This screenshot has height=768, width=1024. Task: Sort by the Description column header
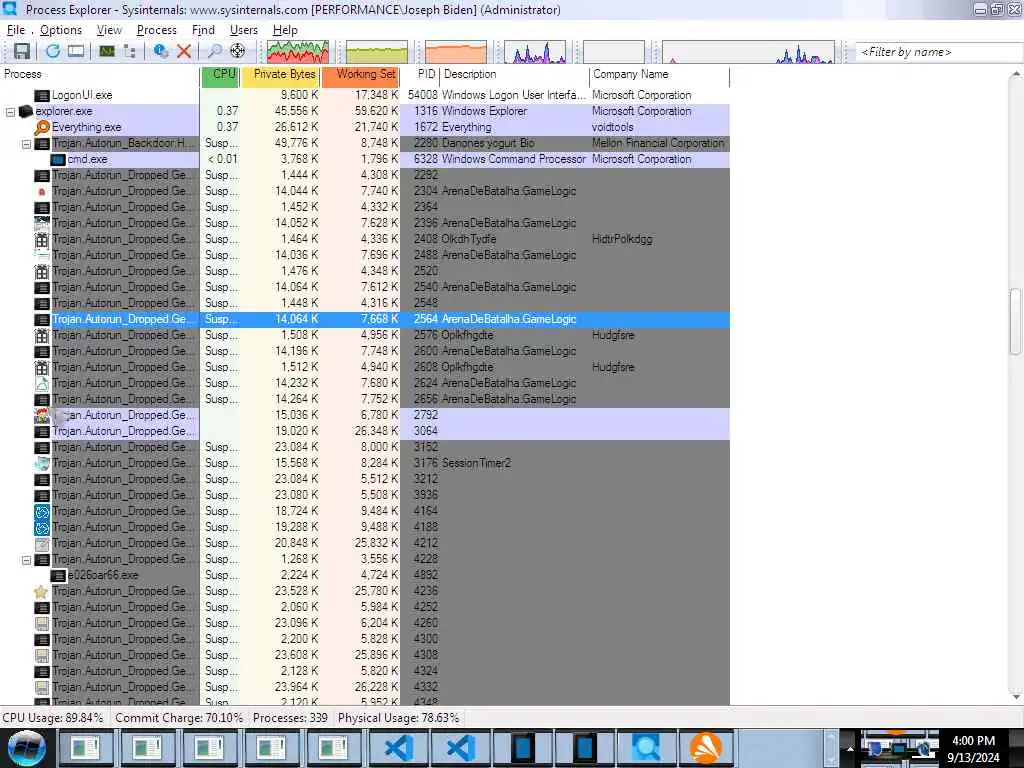515,74
